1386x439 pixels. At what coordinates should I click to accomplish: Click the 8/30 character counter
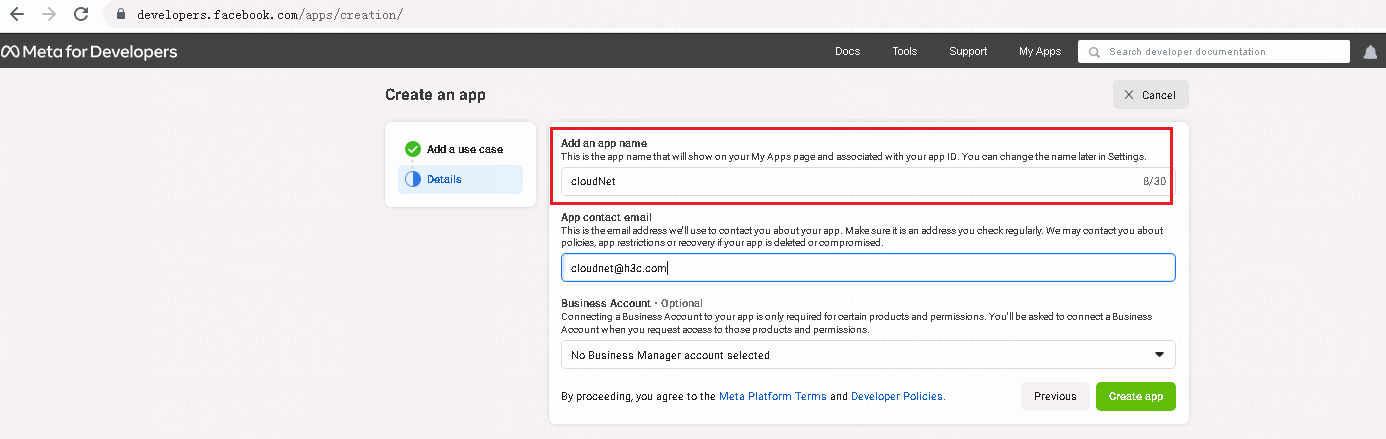[1154, 182]
